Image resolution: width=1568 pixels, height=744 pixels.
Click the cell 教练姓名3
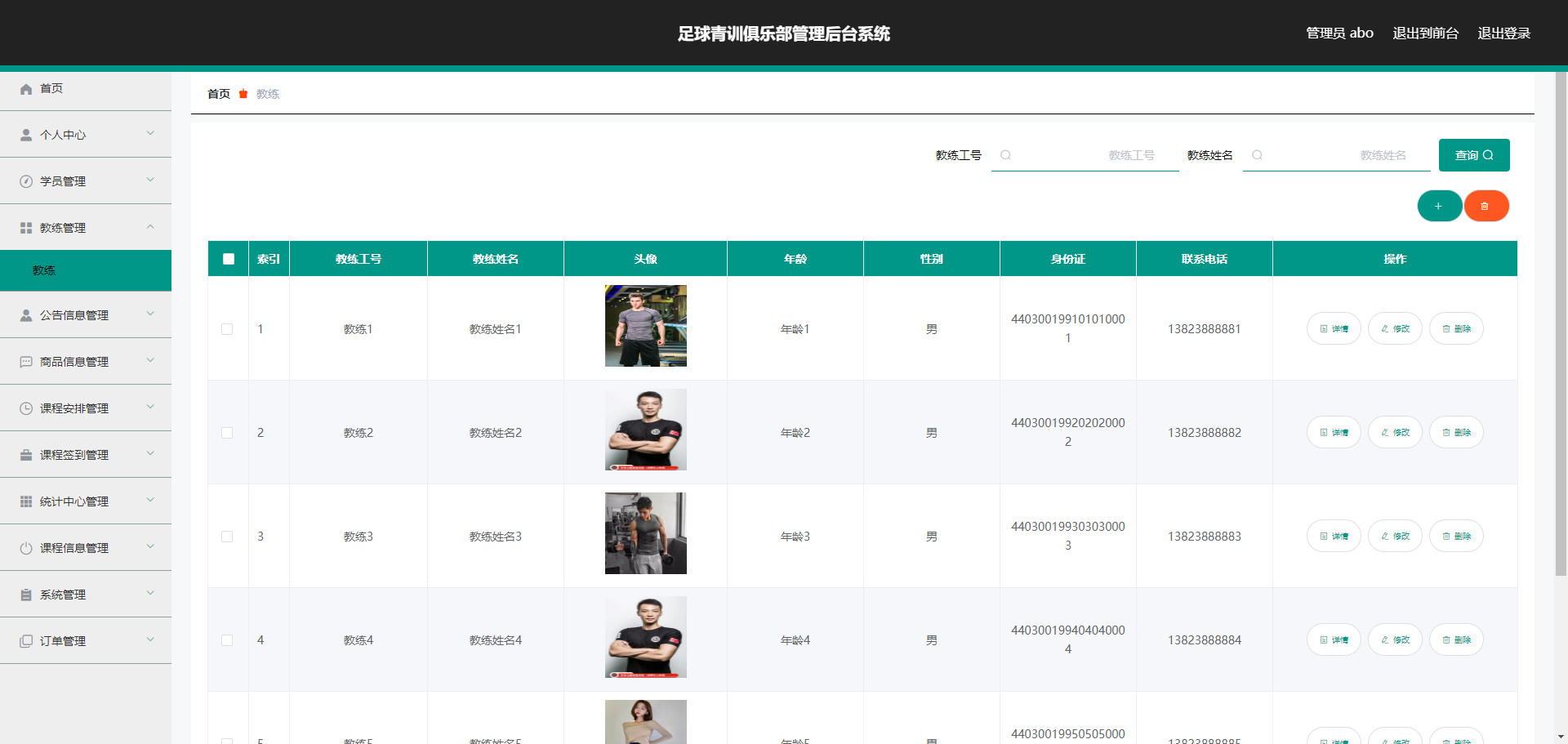pos(496,537)
